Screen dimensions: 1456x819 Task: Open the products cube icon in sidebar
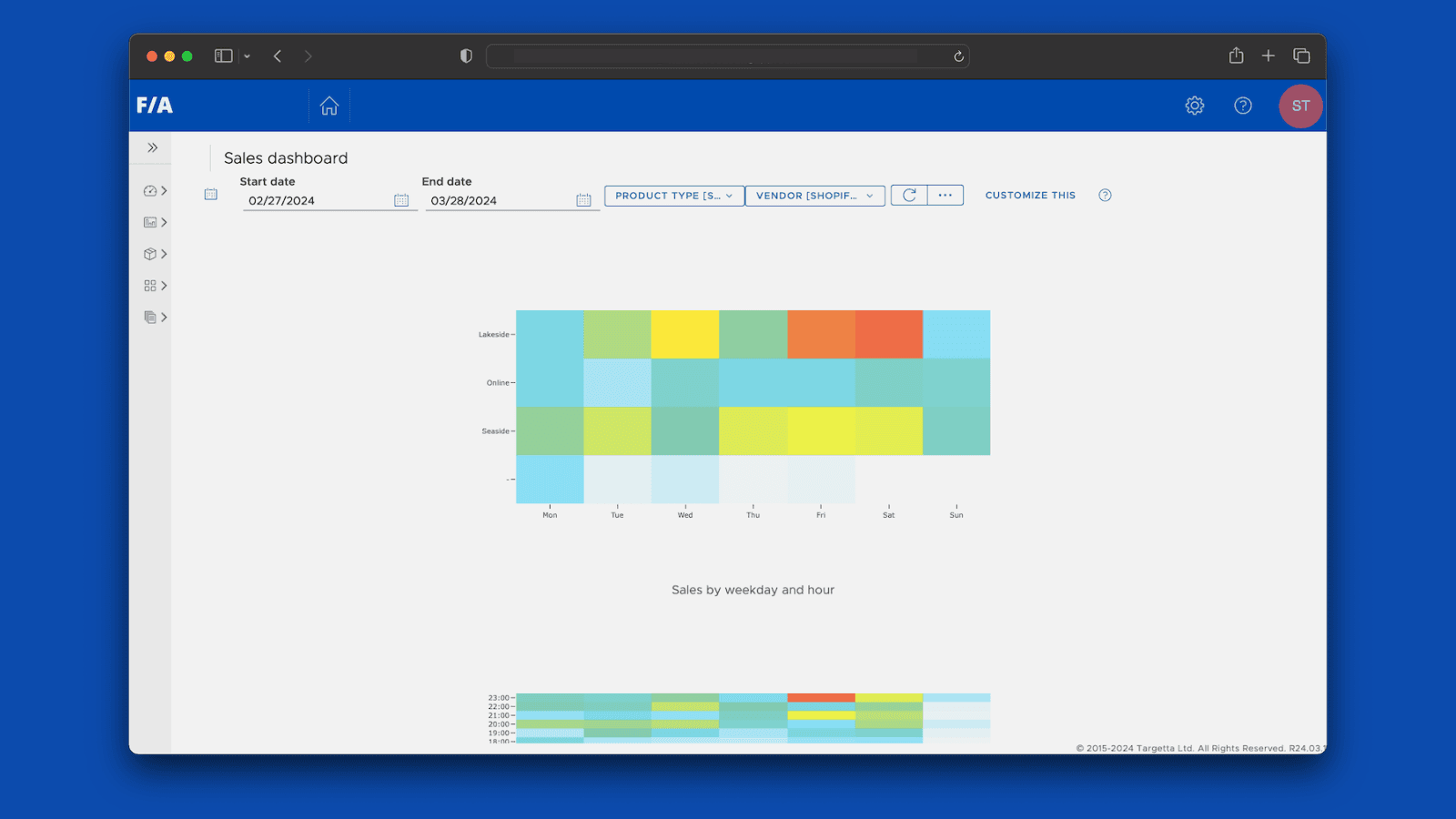(x=150, y=254)
